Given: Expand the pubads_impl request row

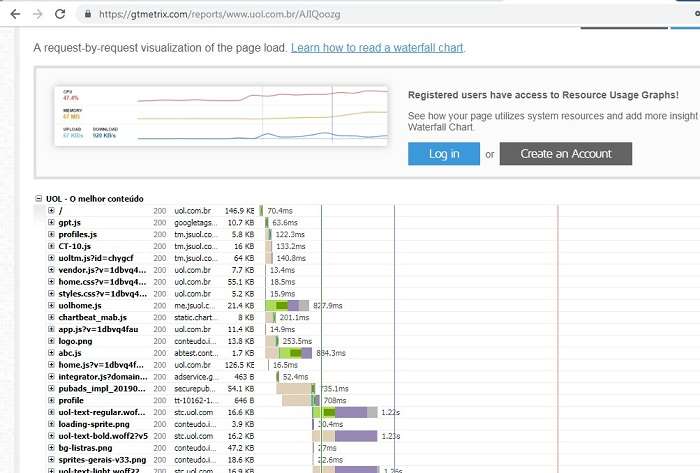Looking at the screenshot, I should pos(51,389).
